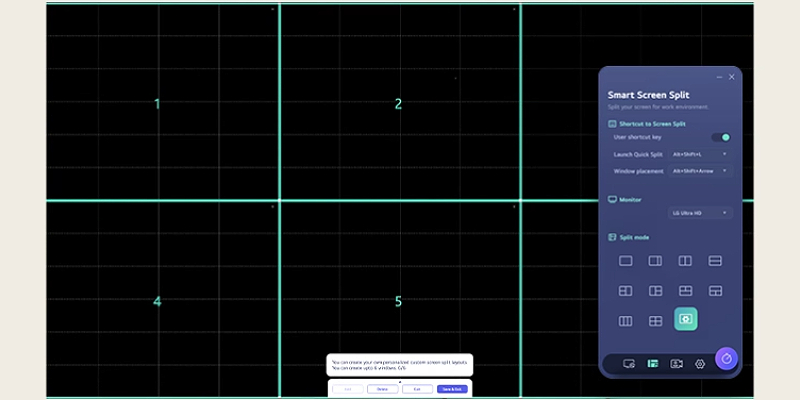
Task: Click the highlighted custom split layout icon
Action: [x=686, y=319]
